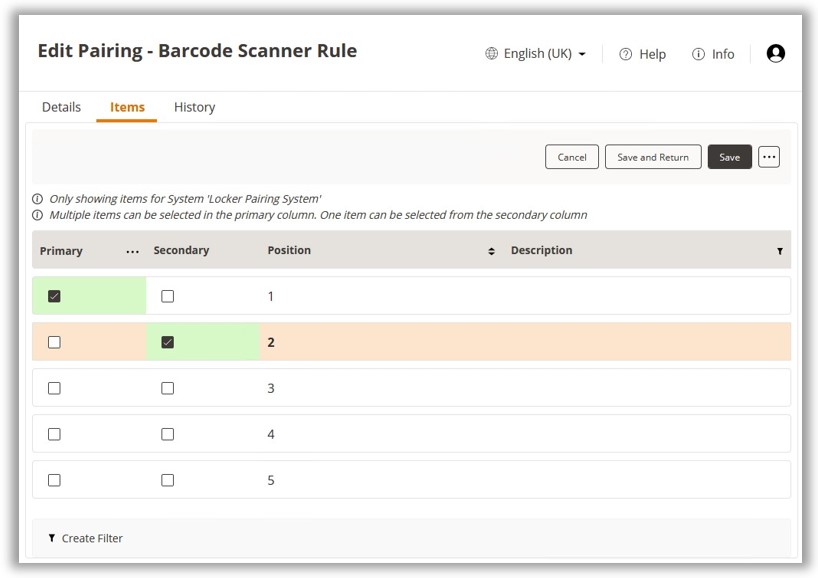This screenshot has height=578, width=818.
Task: Click the Create Filter funnel icon
Action: 52,538
